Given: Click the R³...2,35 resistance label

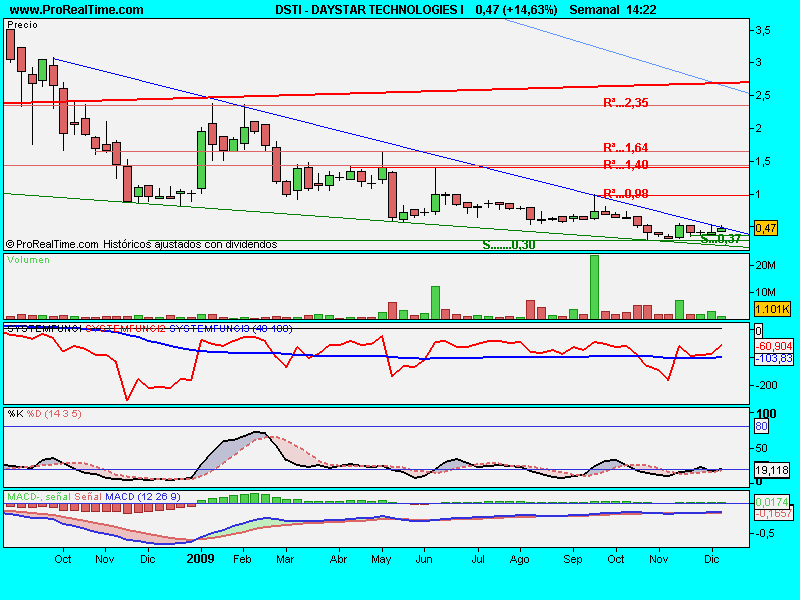Looking at the screenshot, I should (626, 103).
